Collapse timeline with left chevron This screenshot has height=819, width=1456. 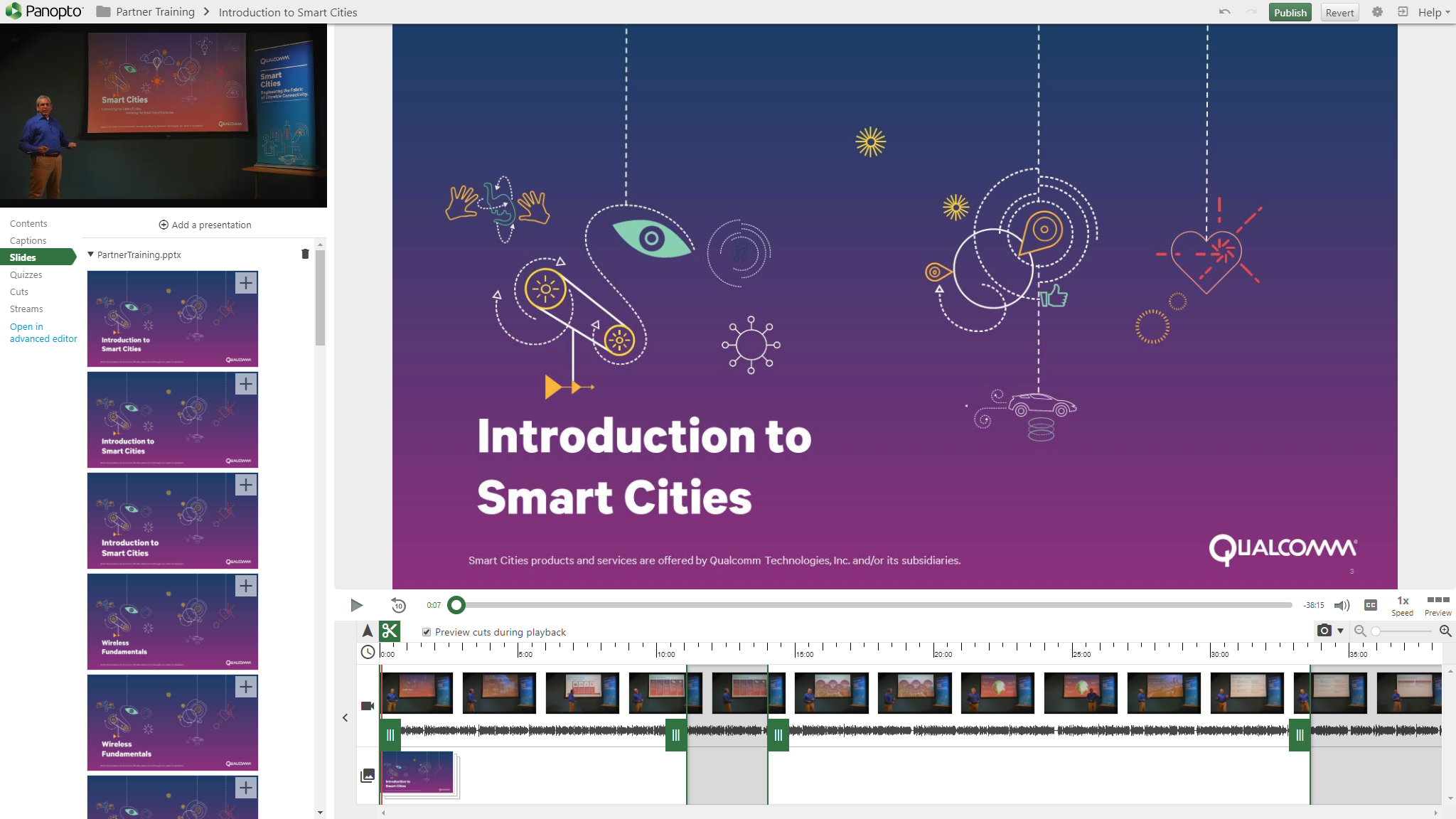pyautogui.click(x=346, y=718)
